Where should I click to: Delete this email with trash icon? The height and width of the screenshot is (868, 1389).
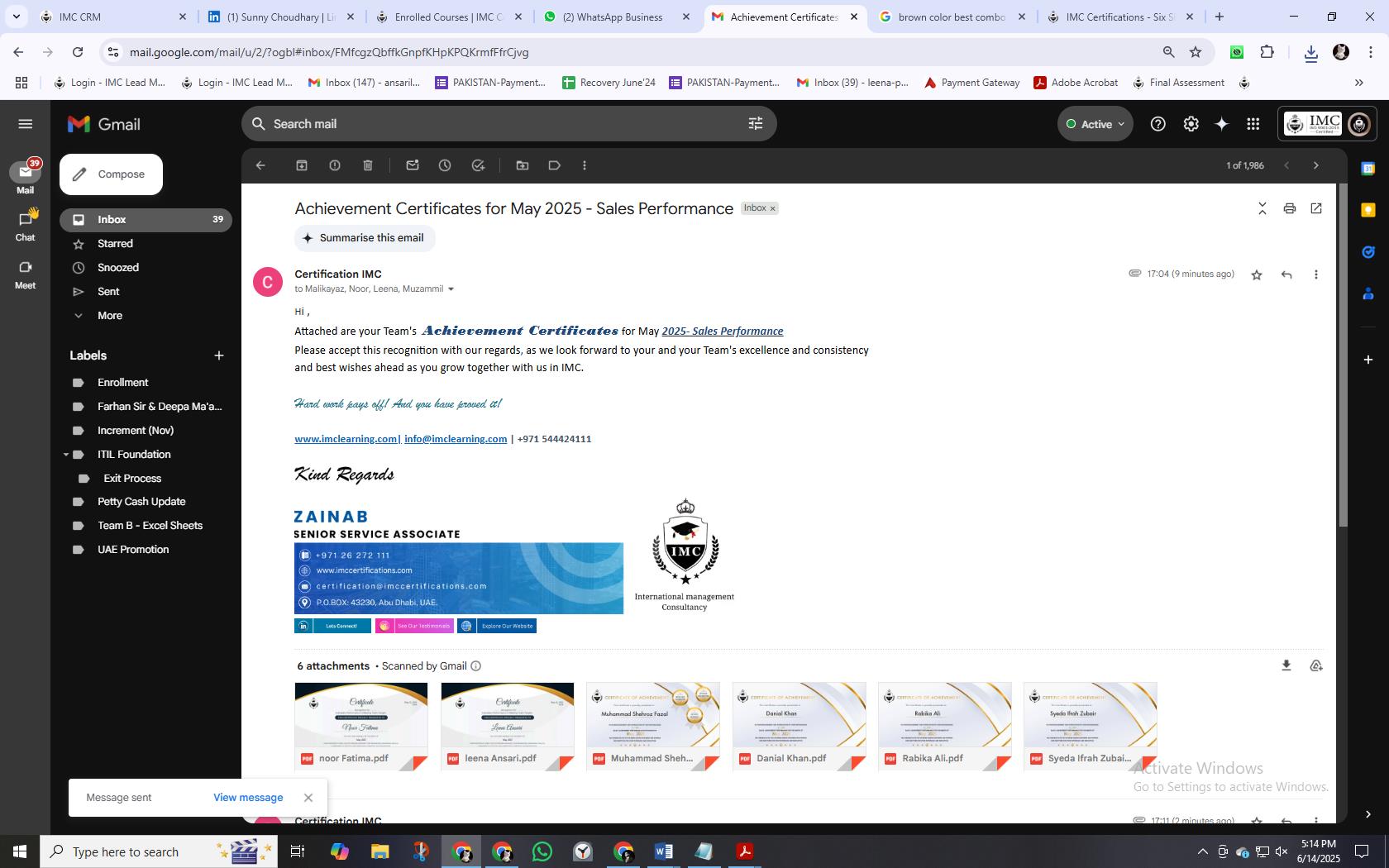point(368,165)
